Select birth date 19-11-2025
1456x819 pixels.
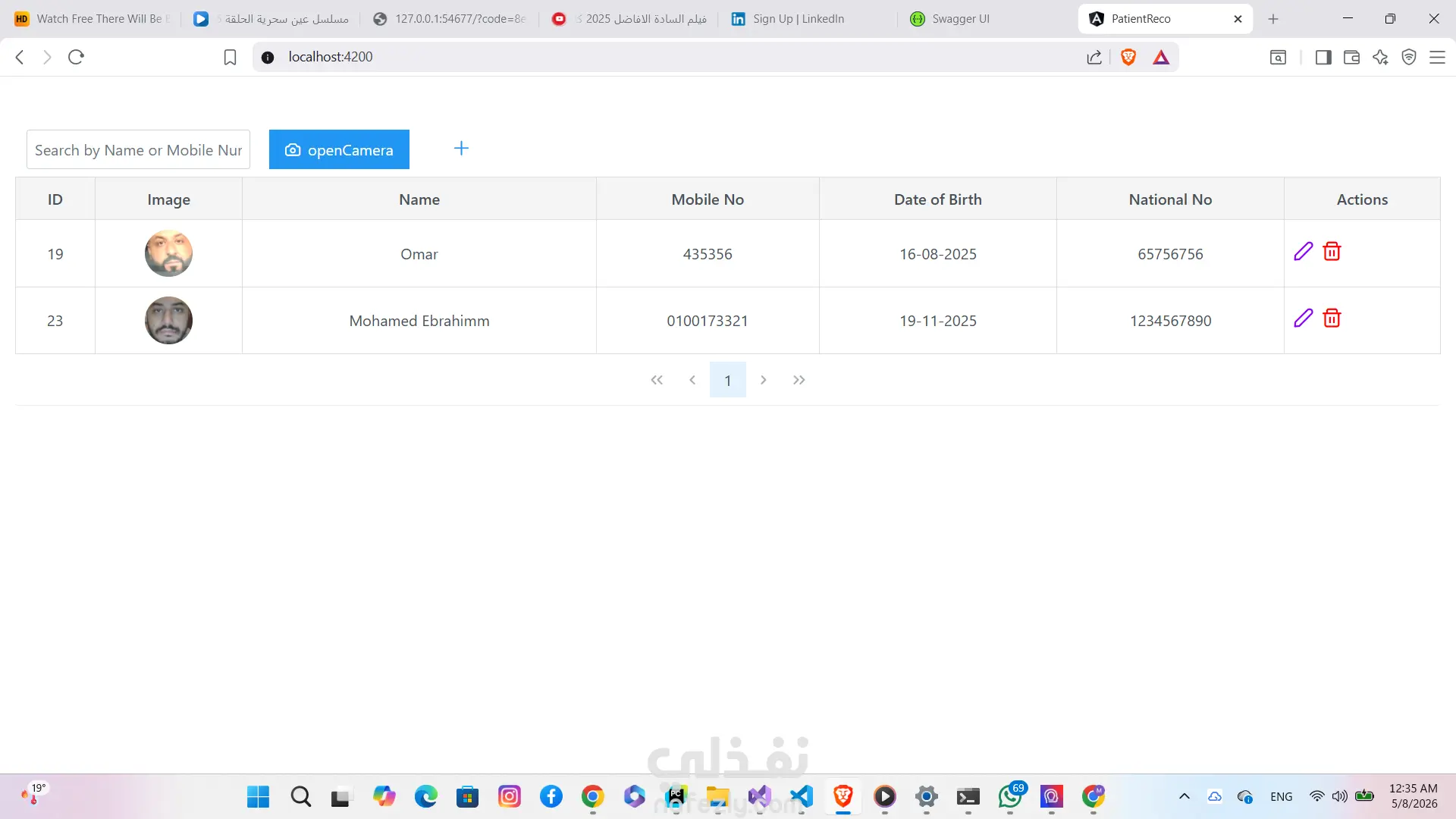point(938,321)
